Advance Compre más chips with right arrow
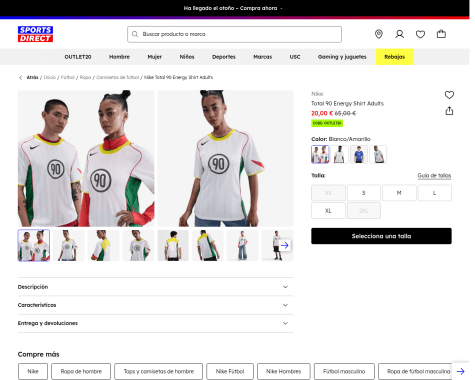This screenshot has width=475, height=380. coord(461,371)
